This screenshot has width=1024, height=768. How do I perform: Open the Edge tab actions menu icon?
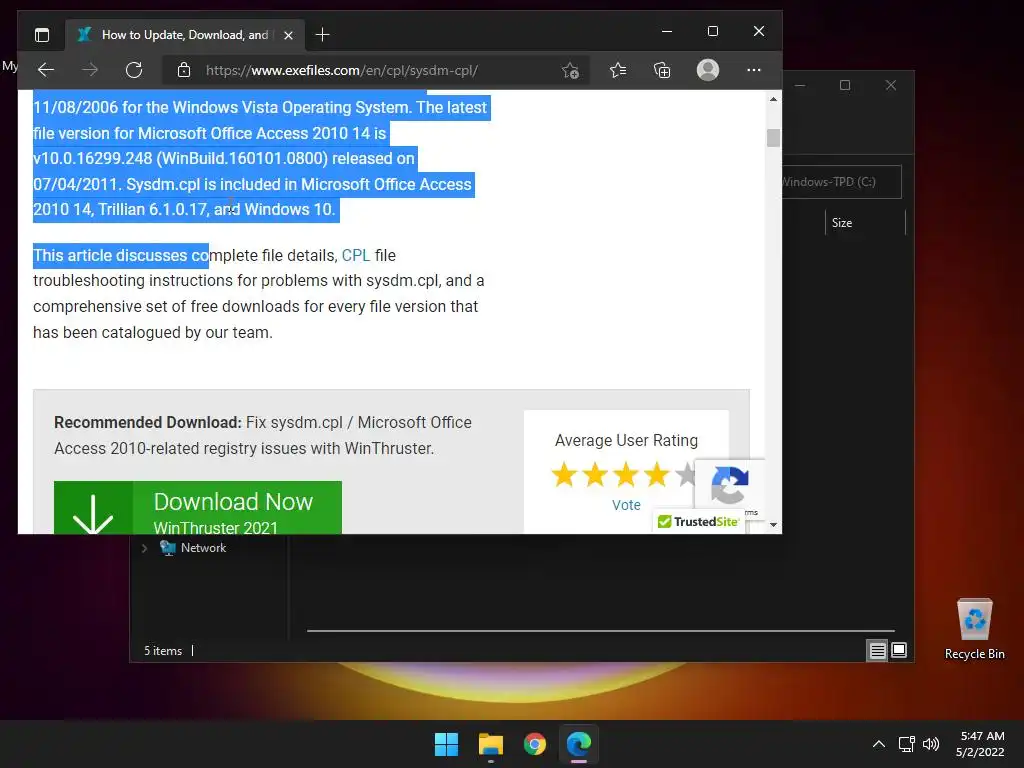click(42, 35)
